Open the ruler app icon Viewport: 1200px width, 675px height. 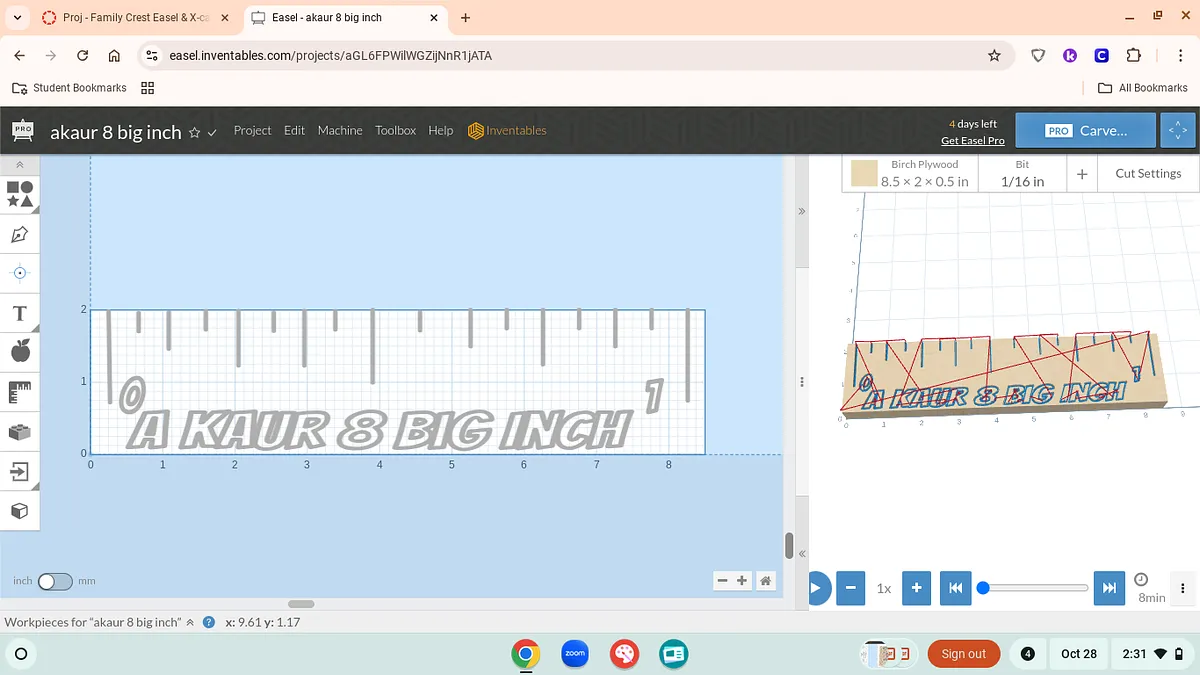pos(20,392)
